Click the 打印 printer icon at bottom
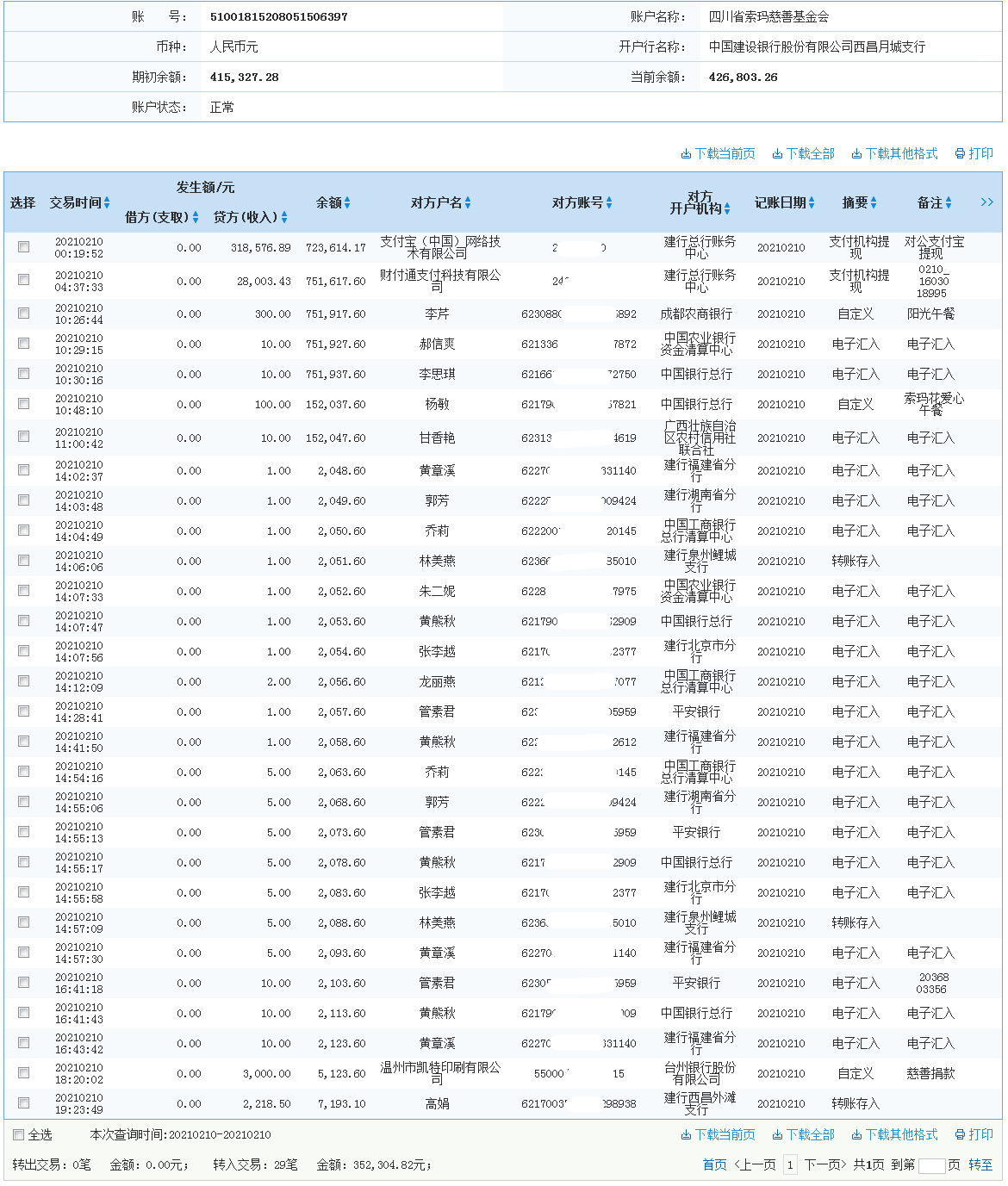The image size is (1008, 1186). (959, 1134)
